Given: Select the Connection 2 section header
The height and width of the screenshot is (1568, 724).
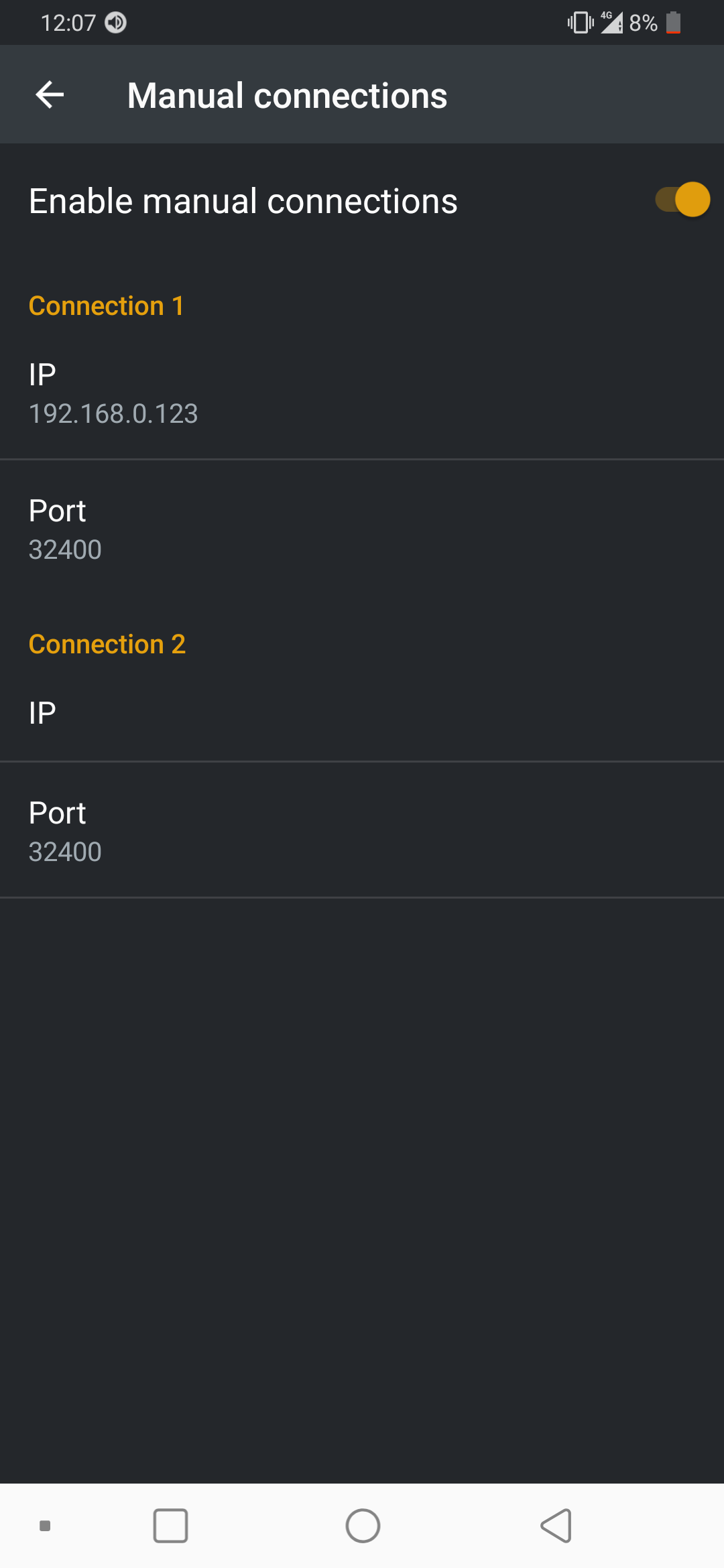Looking at the screenshot, I should [x=107, y=645].
